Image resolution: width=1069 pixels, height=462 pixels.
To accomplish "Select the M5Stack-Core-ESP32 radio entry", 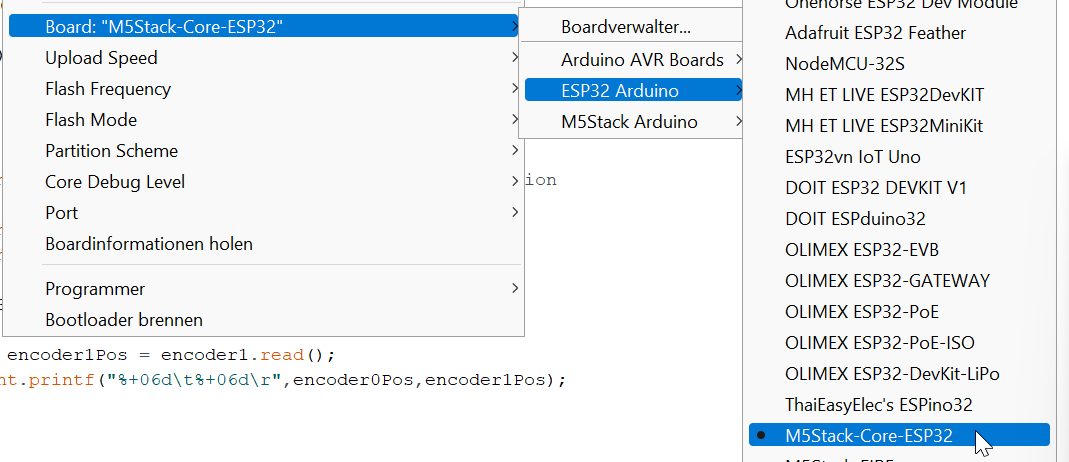I will pyautogui.click(x=899, y=435).
